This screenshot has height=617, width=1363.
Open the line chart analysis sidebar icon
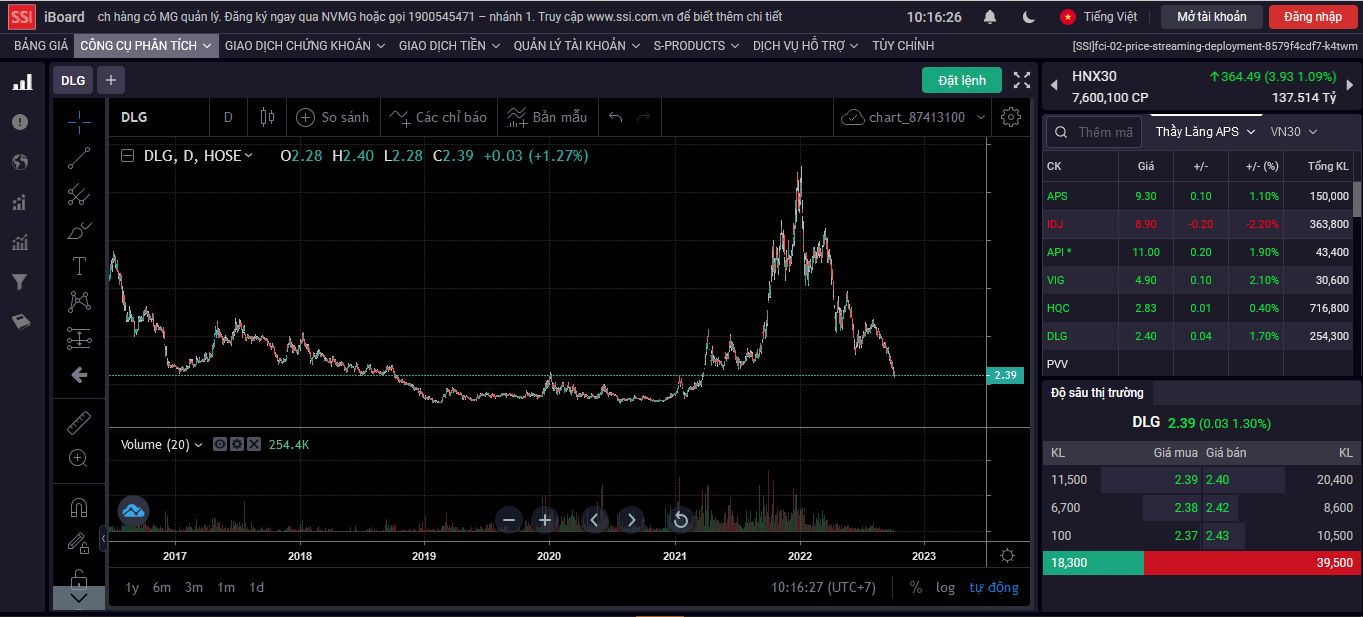[x=20, y=242]
